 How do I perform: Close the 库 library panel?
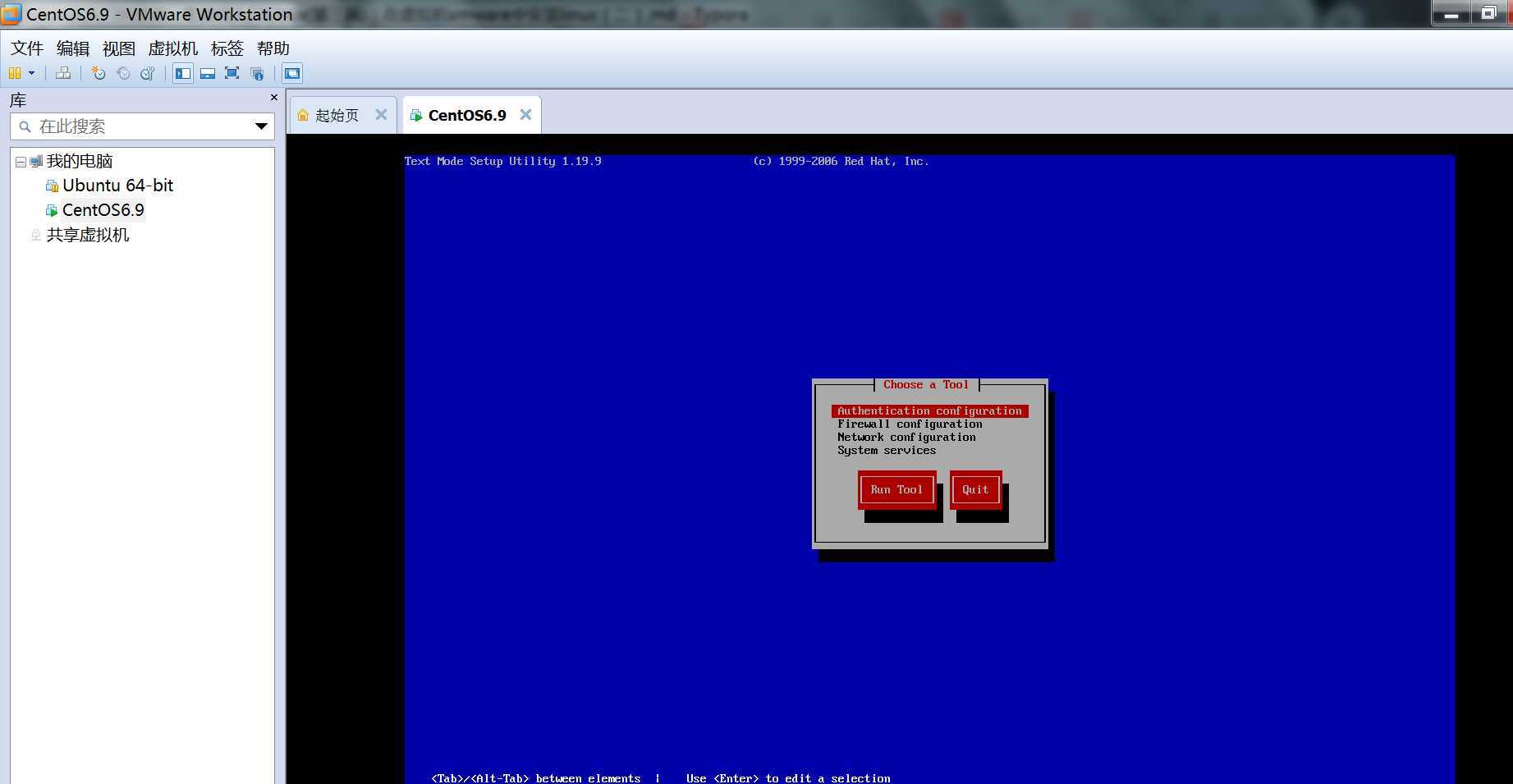tap(274, 98)
